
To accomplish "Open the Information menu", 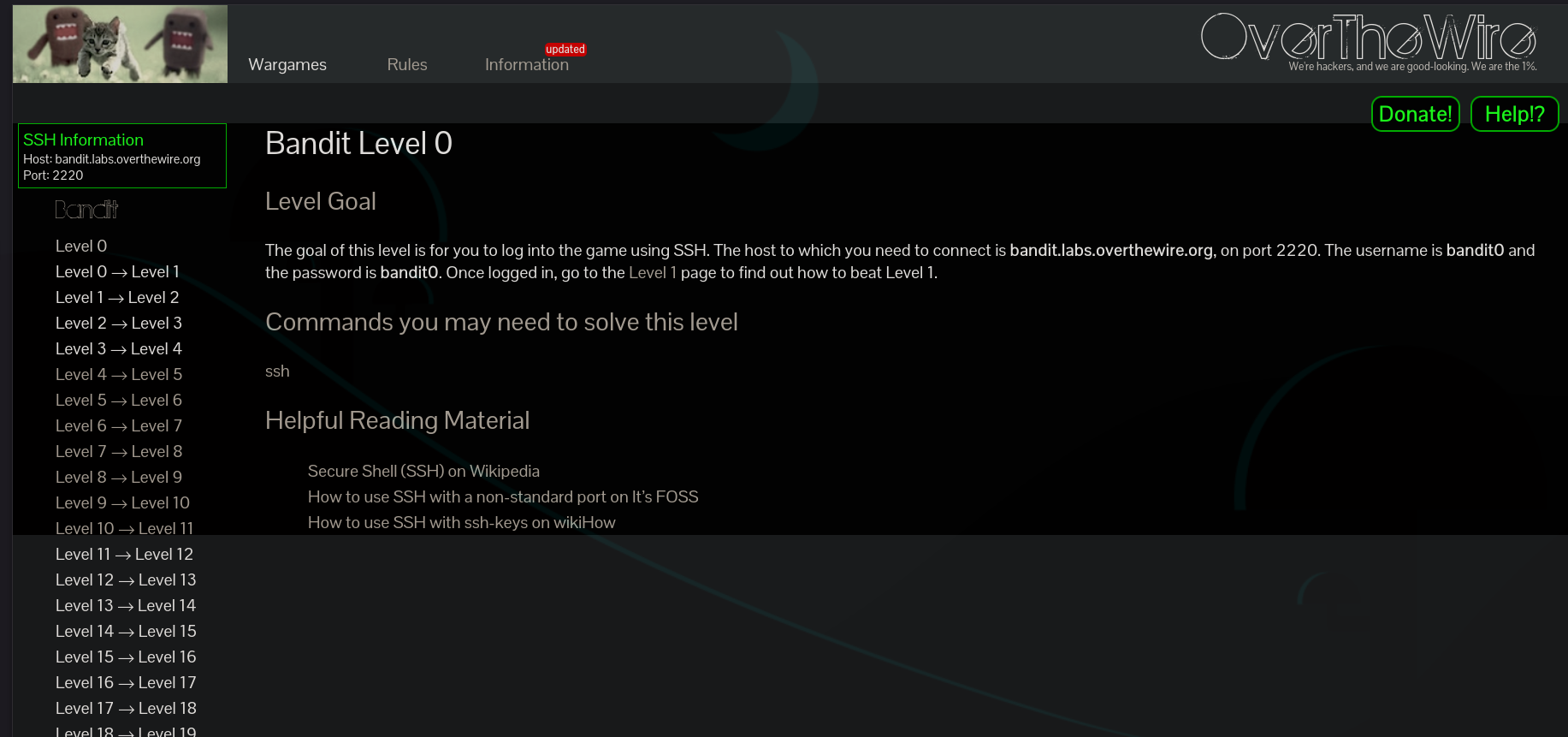I will (x=526, y=65).
